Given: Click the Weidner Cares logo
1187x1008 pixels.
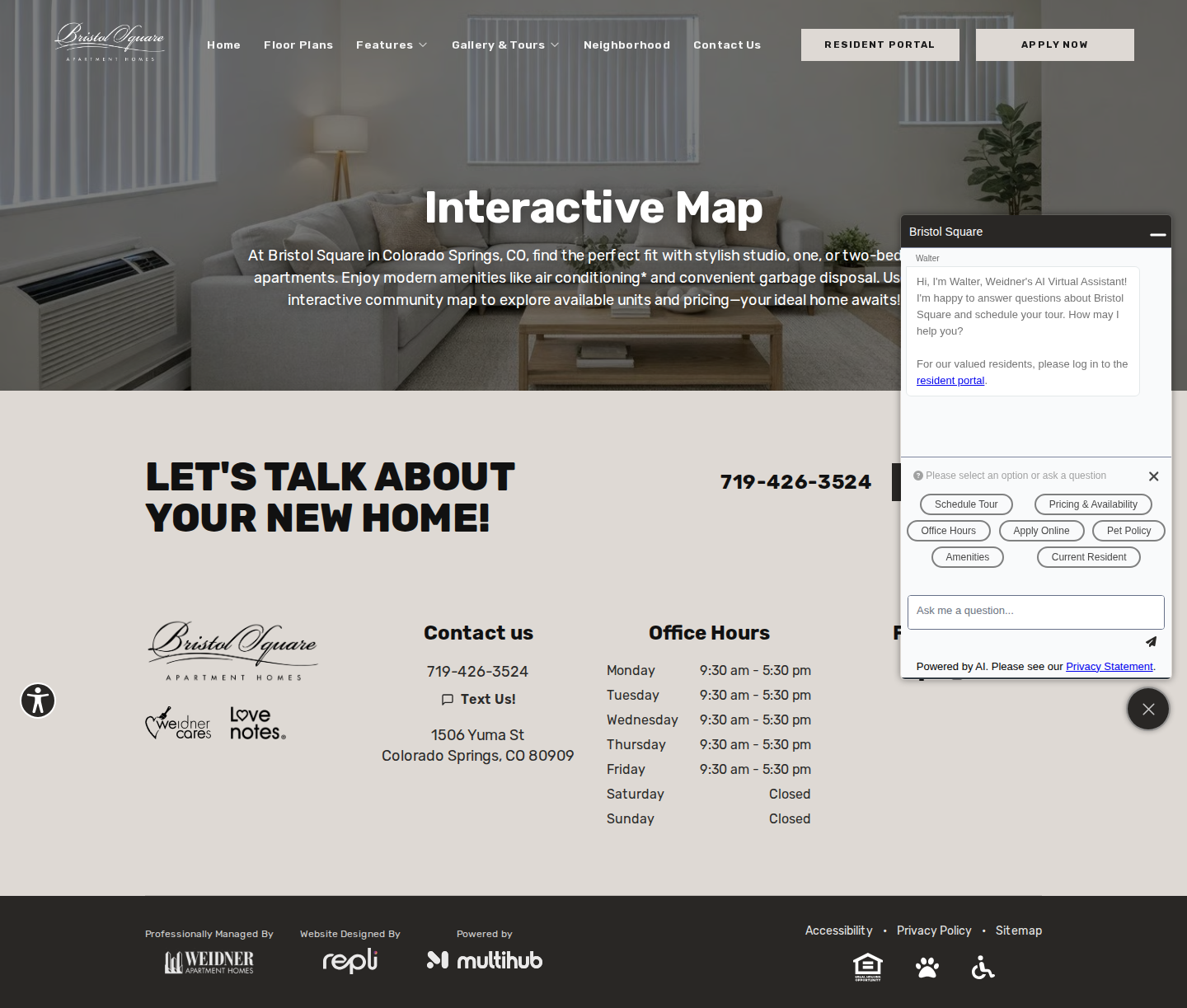Looking at the screenshot, I should [x=178, y=723].
